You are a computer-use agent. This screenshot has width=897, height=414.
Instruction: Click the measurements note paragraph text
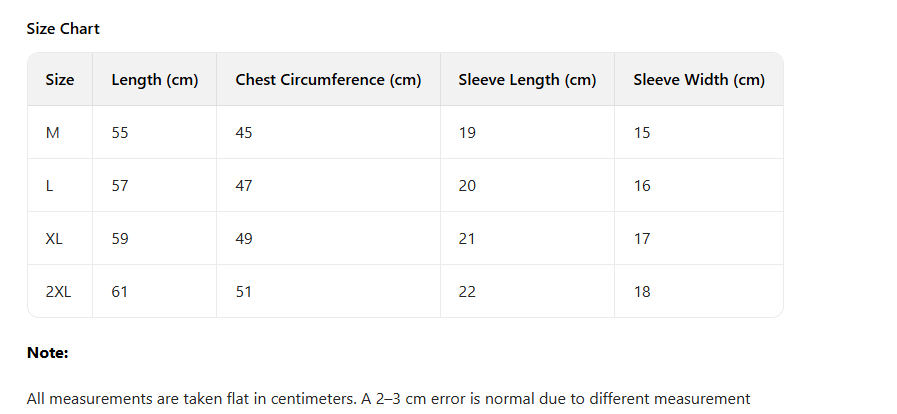point(388,399)
